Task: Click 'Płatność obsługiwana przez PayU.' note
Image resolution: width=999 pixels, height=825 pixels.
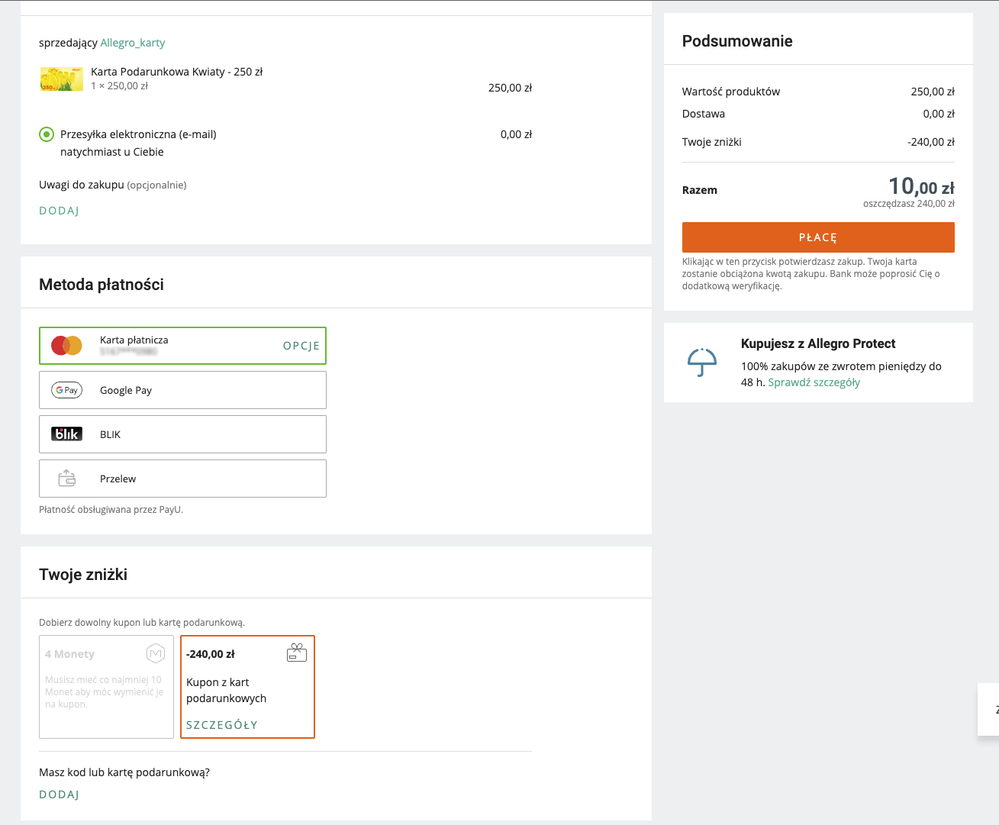Action: tap(111, 510)
